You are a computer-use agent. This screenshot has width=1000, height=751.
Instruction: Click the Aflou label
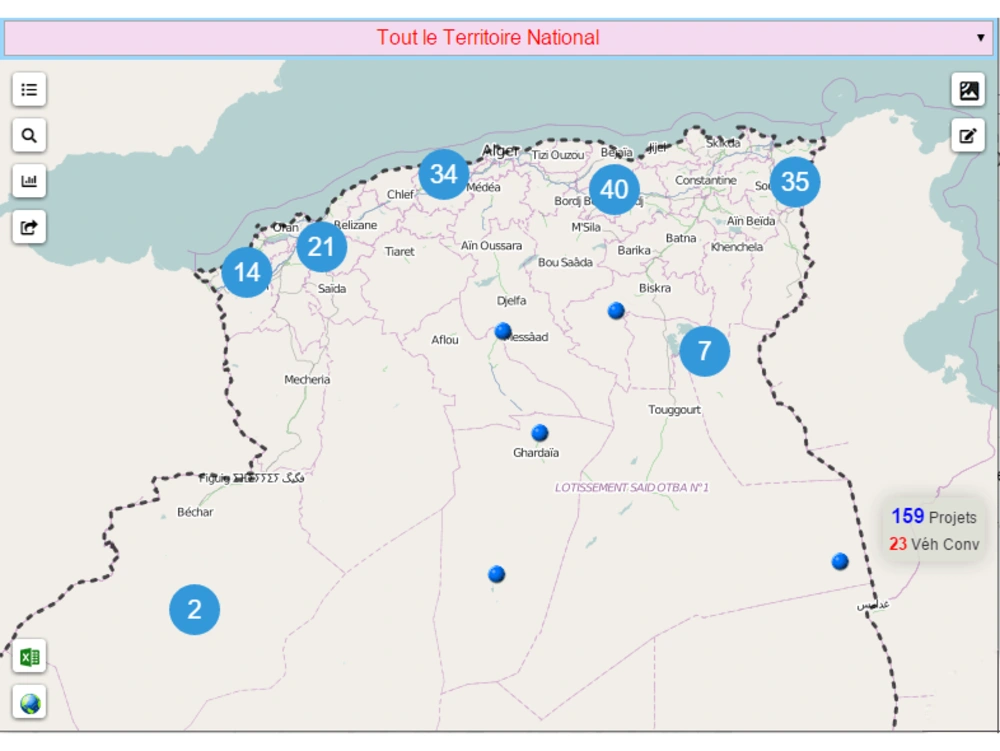(445, 340)
